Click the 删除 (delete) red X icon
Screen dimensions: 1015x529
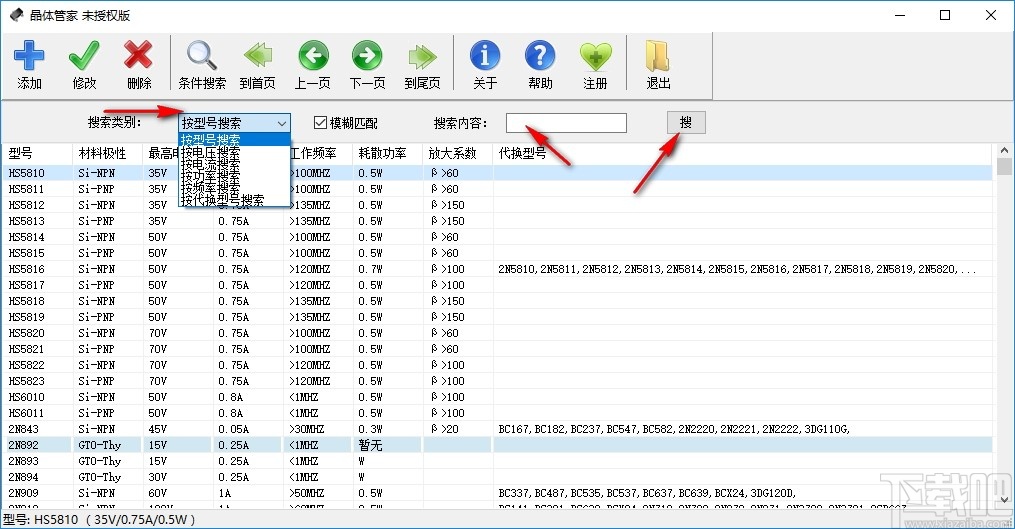[x=139, y=56]
